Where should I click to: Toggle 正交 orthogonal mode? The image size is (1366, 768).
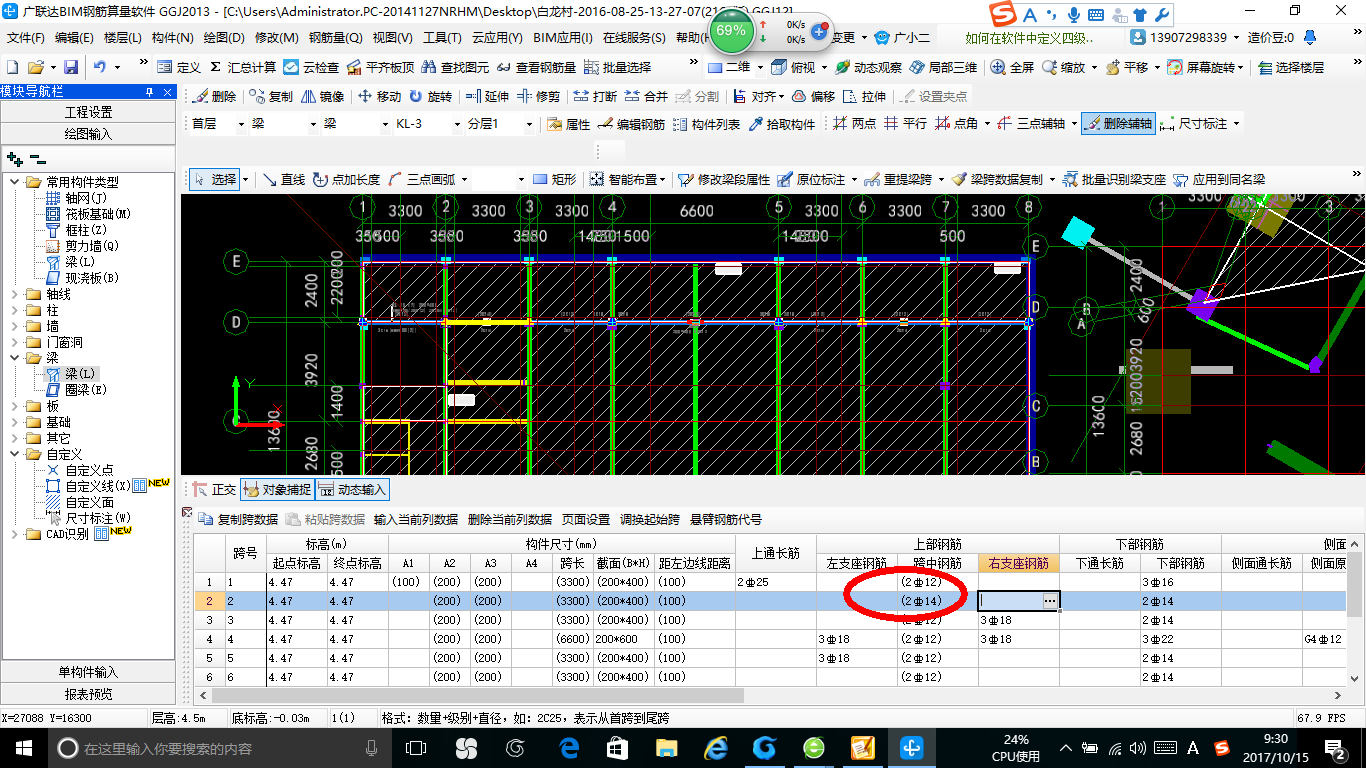click(214, 490)
